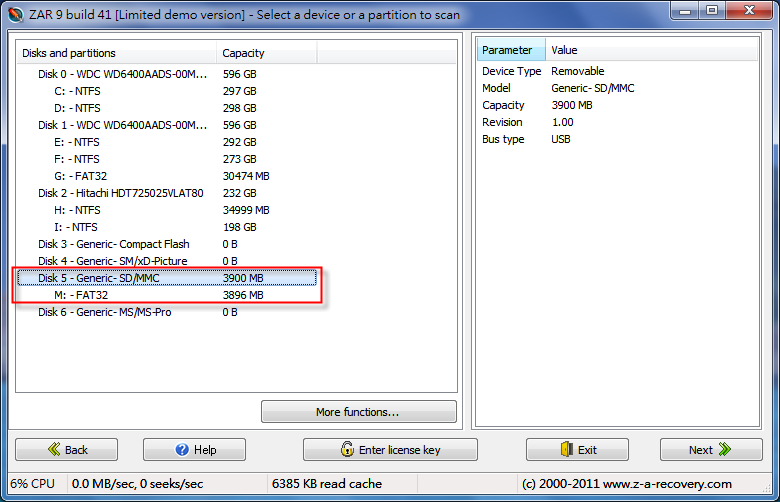This screenshot has height=502, width=780.
Task: Click the 6% CPU status bar entry
Action: click(x=33, y=484)
